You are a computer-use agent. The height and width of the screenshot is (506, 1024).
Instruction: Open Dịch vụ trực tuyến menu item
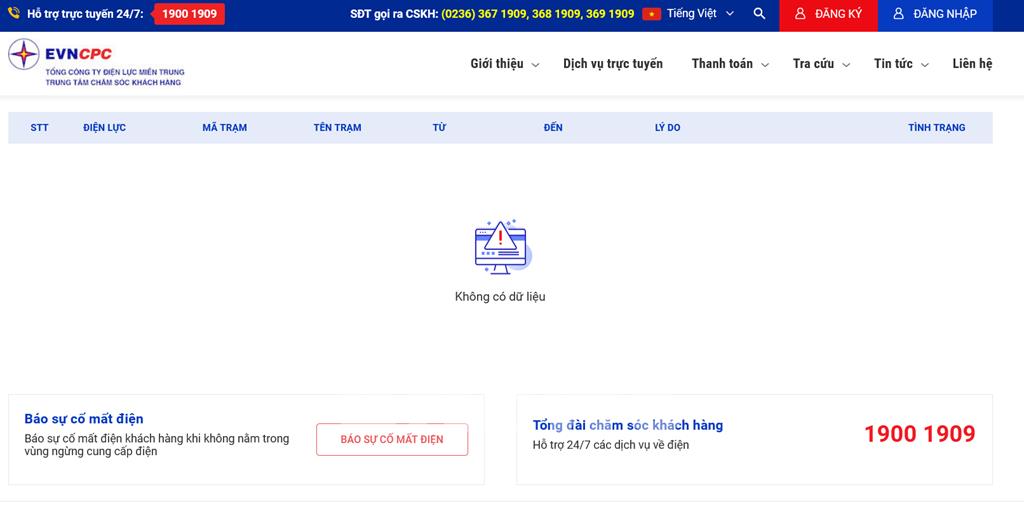[x=612, y=64]
